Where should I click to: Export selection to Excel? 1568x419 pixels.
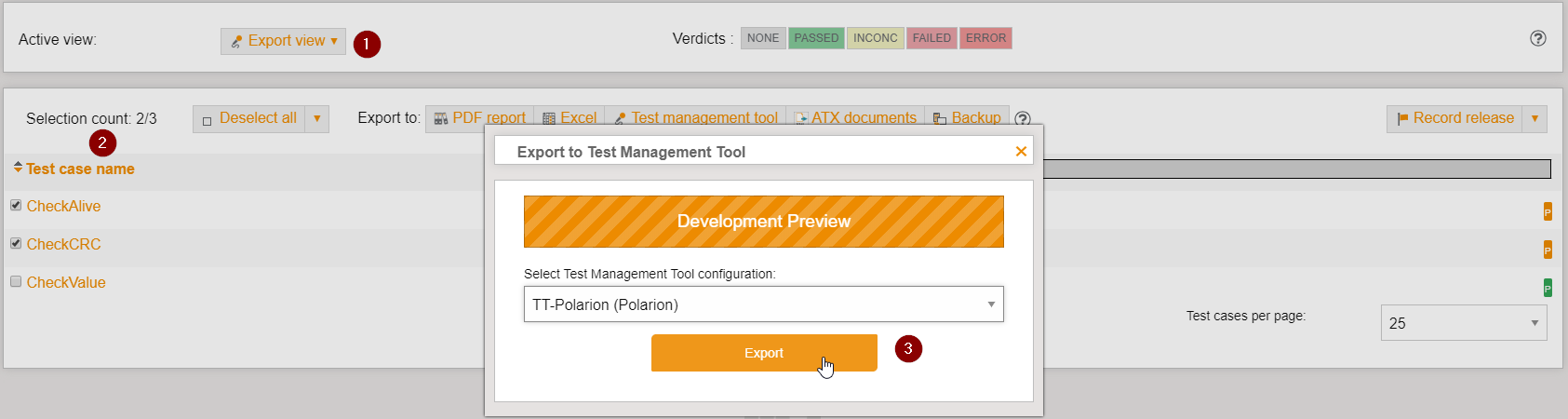[570, 117]
